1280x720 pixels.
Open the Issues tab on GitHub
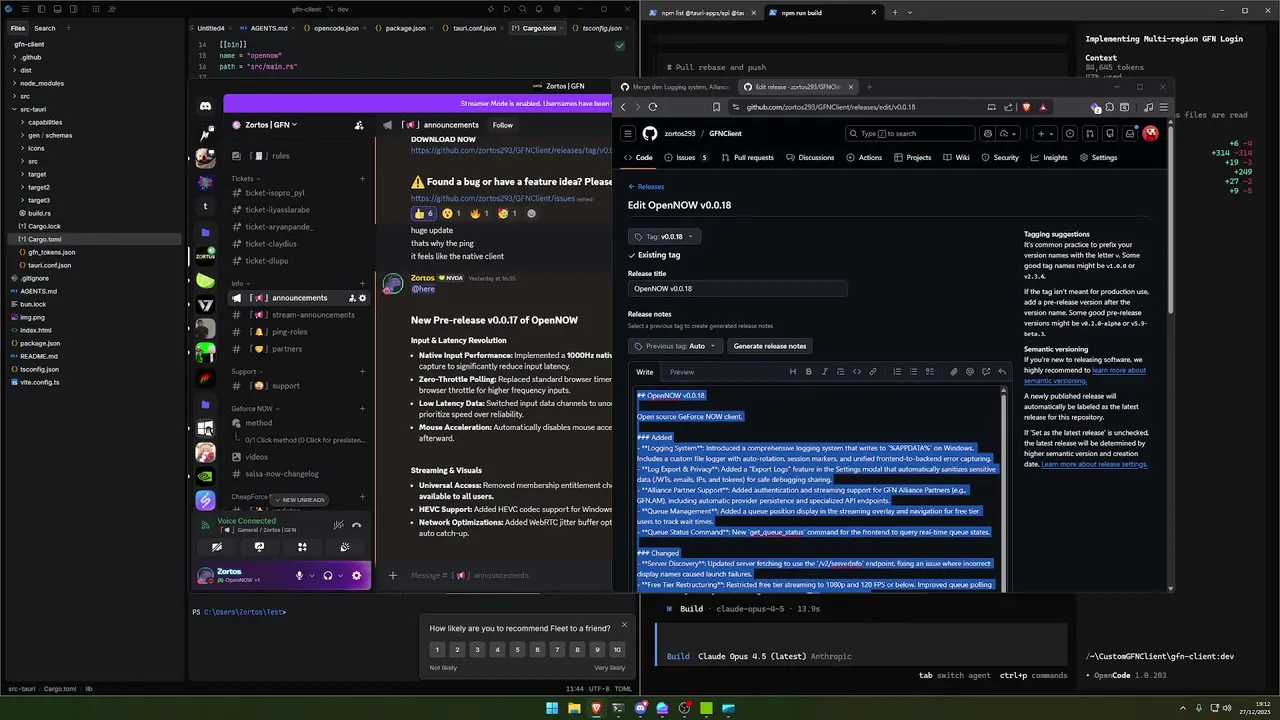pyautogui.click(x=686, y=157)
